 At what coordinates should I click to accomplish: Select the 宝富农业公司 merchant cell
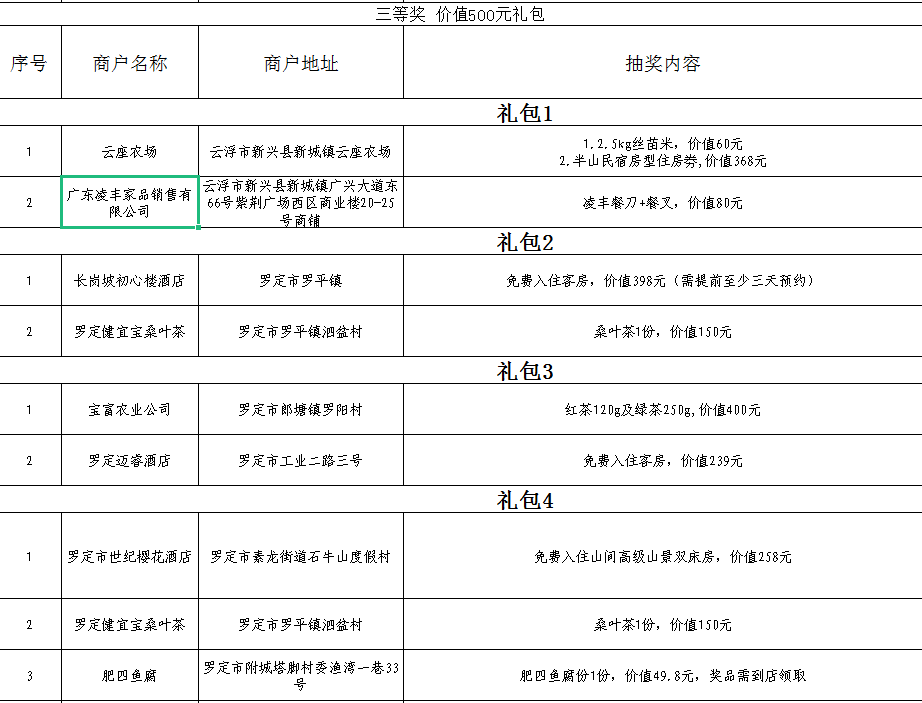130,410
